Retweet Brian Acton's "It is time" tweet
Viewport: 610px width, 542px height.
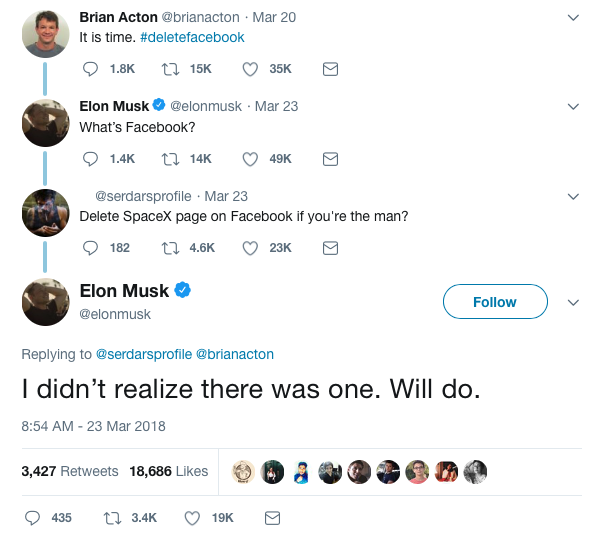(x=169, y=69)
